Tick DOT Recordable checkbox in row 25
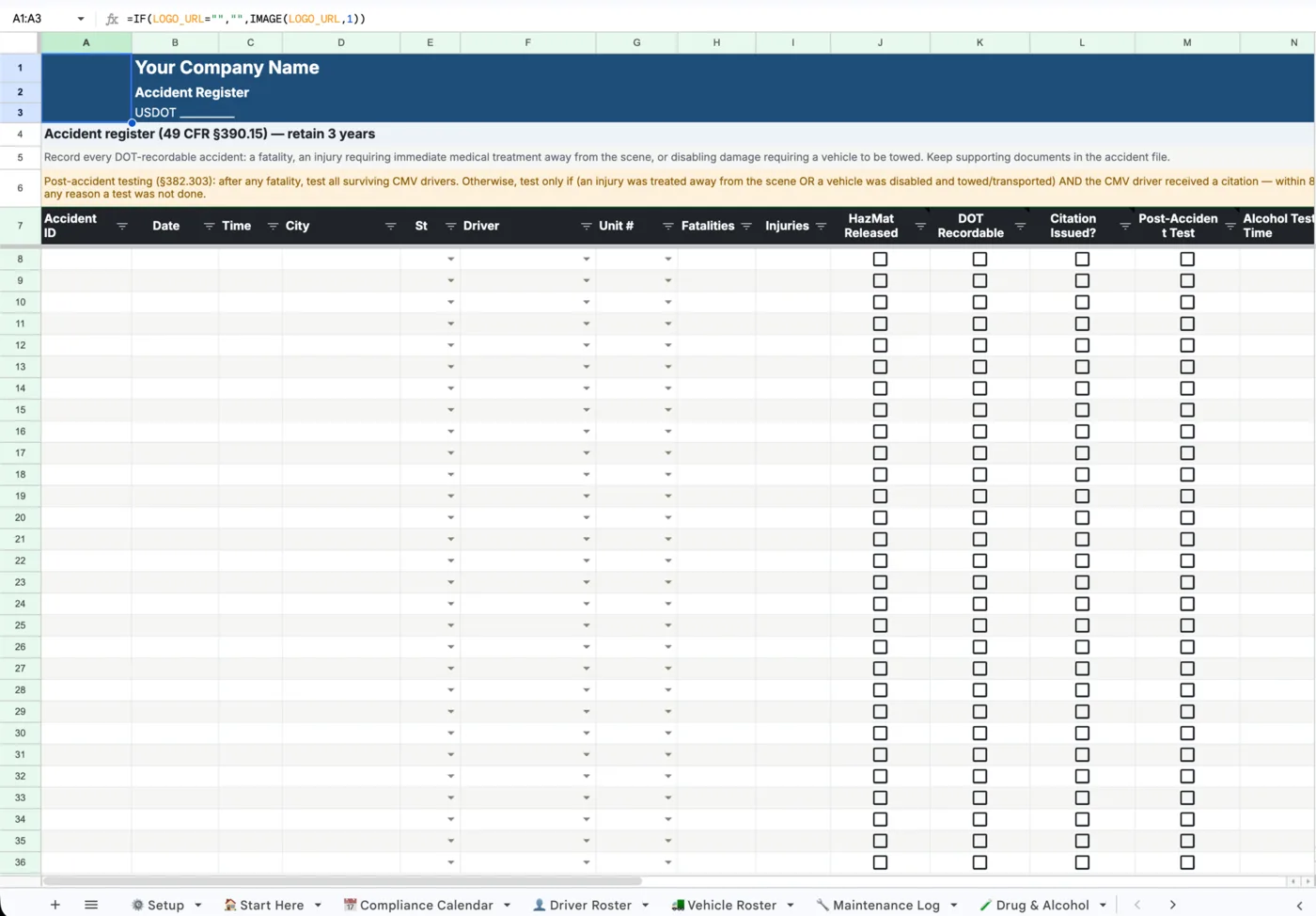Screen dimensions: 1316x916 pos(979,625)
